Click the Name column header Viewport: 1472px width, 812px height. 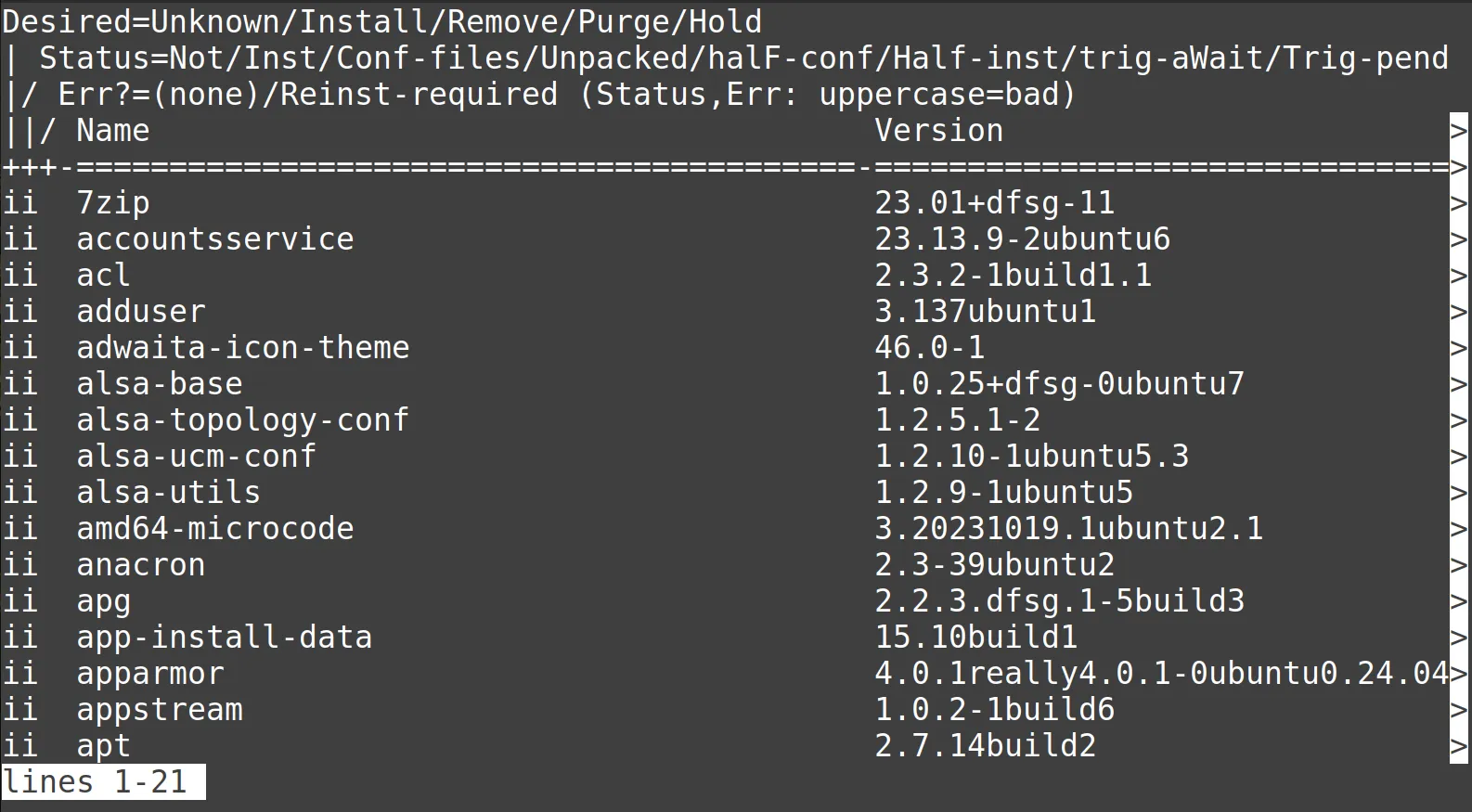point(112,131)
